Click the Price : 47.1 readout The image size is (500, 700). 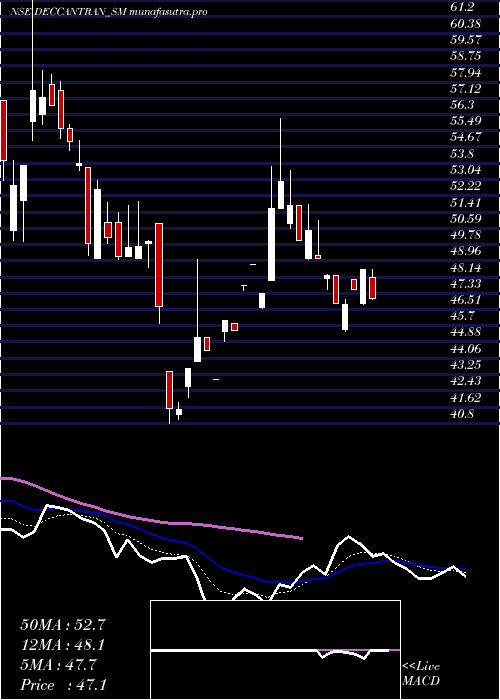pyautogui.click(x=63, y=685)
